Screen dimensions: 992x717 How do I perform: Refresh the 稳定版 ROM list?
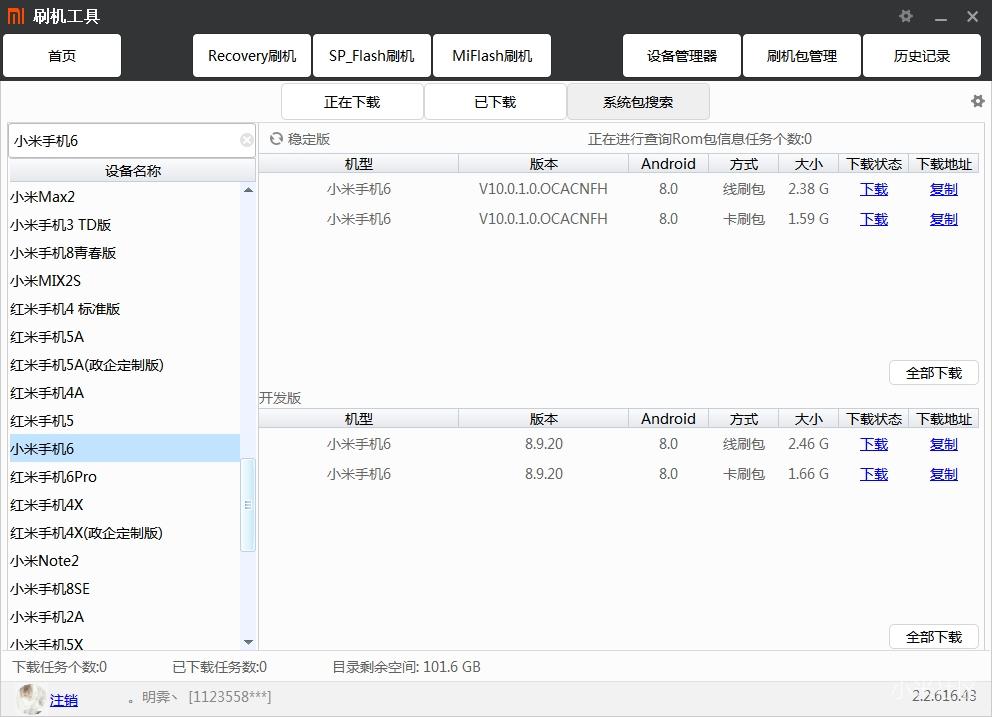click(x=276, y=139)
